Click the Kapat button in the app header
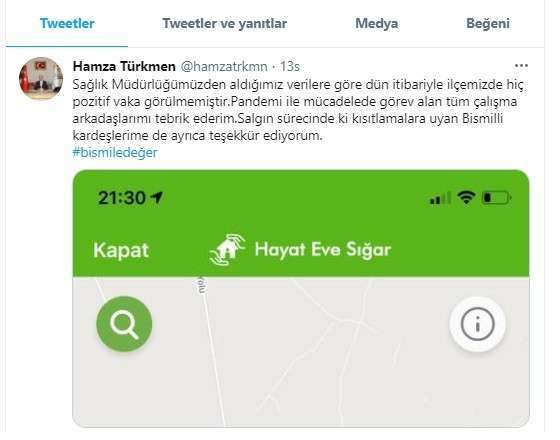Screen dimensions: 560x440 click(121, 250)
